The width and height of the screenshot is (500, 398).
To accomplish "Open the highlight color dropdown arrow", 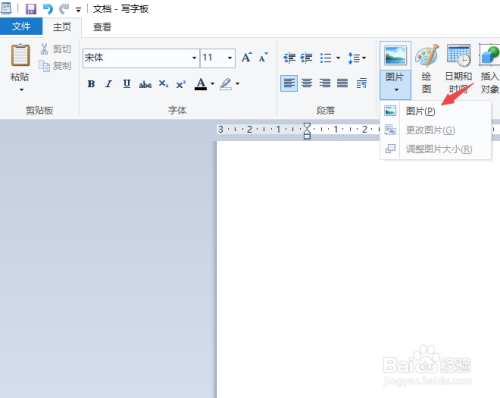I will point(237,84).
